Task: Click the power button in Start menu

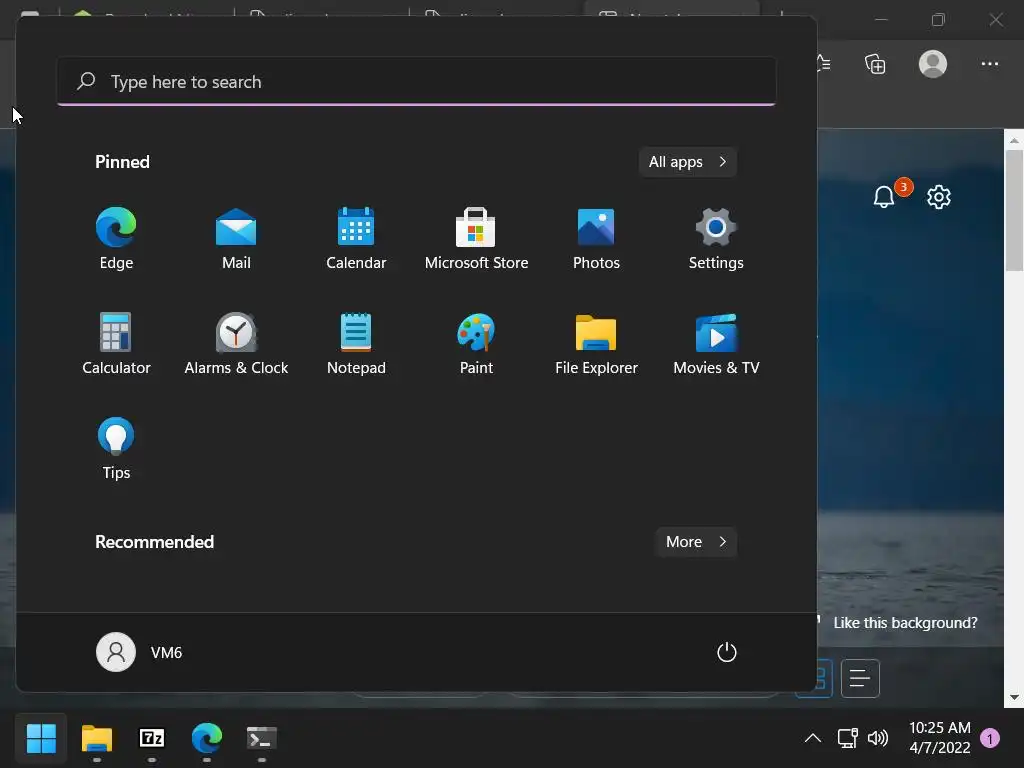Action: click(726, 652)
